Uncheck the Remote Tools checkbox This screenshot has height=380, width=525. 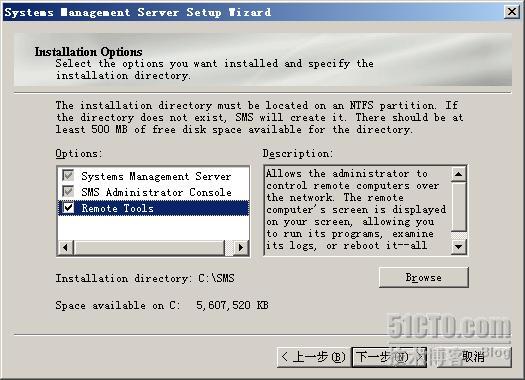68,208
